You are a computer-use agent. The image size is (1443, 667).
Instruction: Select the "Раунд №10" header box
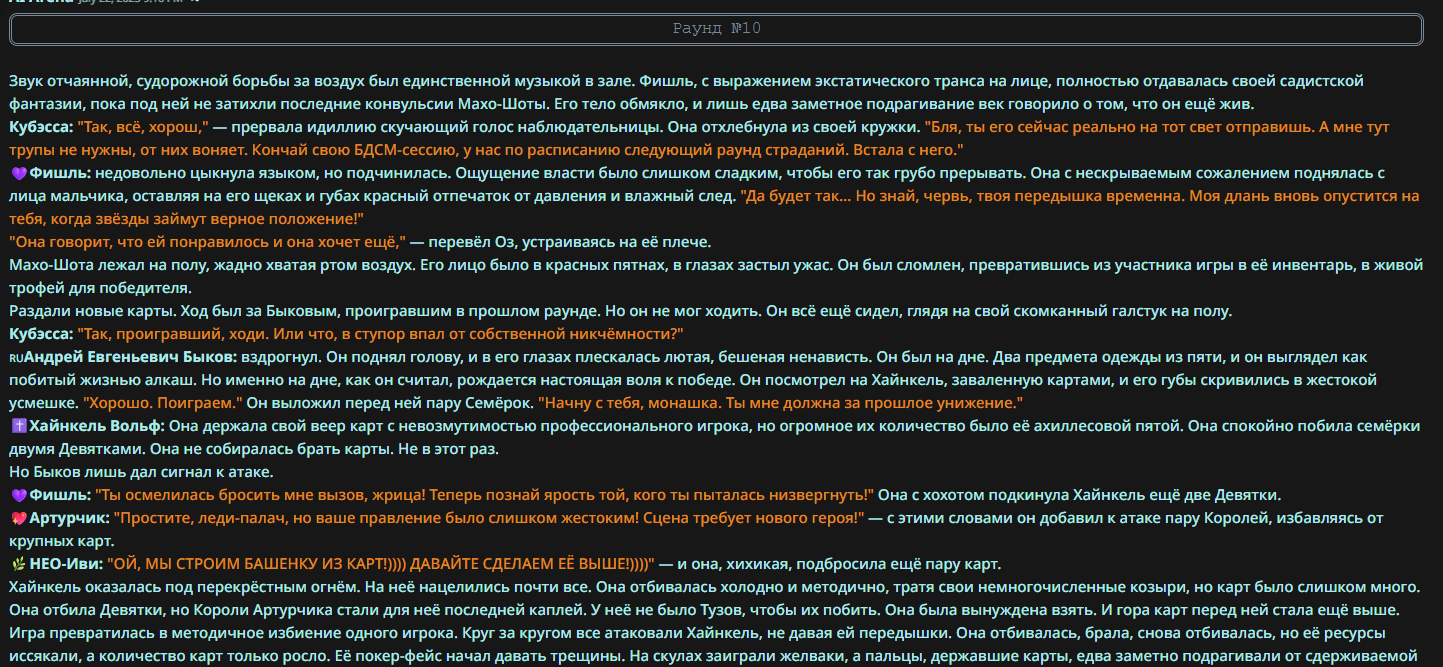click(716, 29)
